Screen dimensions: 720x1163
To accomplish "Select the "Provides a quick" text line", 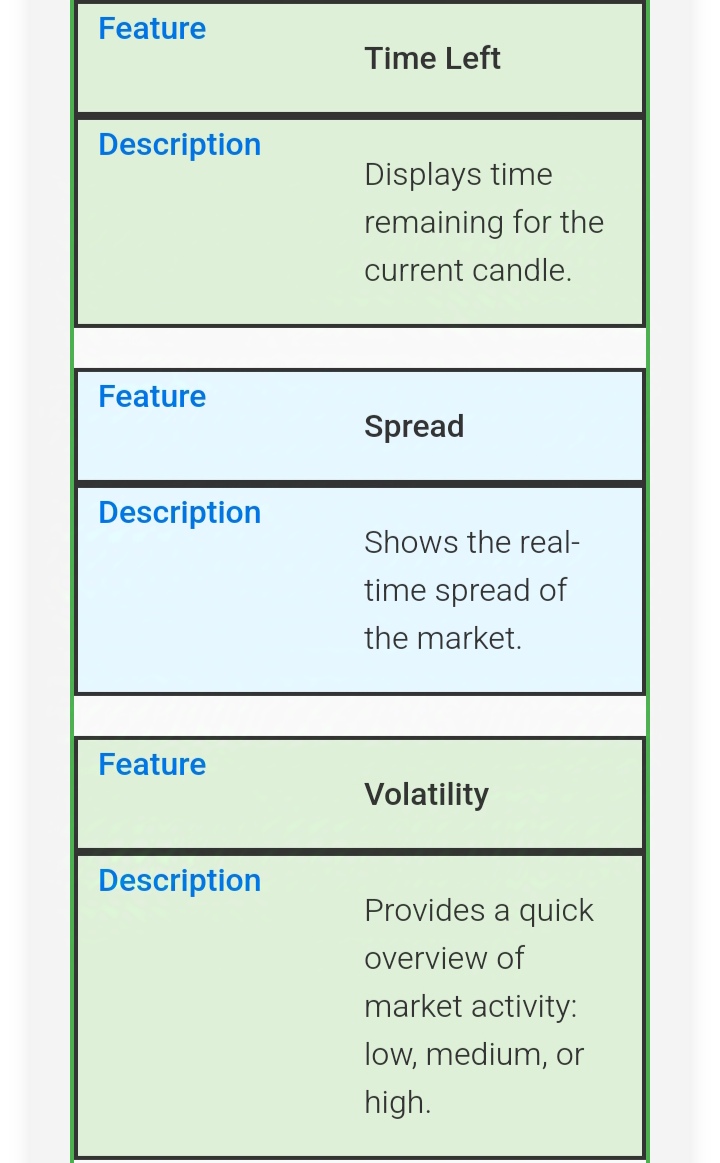I will point(479,911).
